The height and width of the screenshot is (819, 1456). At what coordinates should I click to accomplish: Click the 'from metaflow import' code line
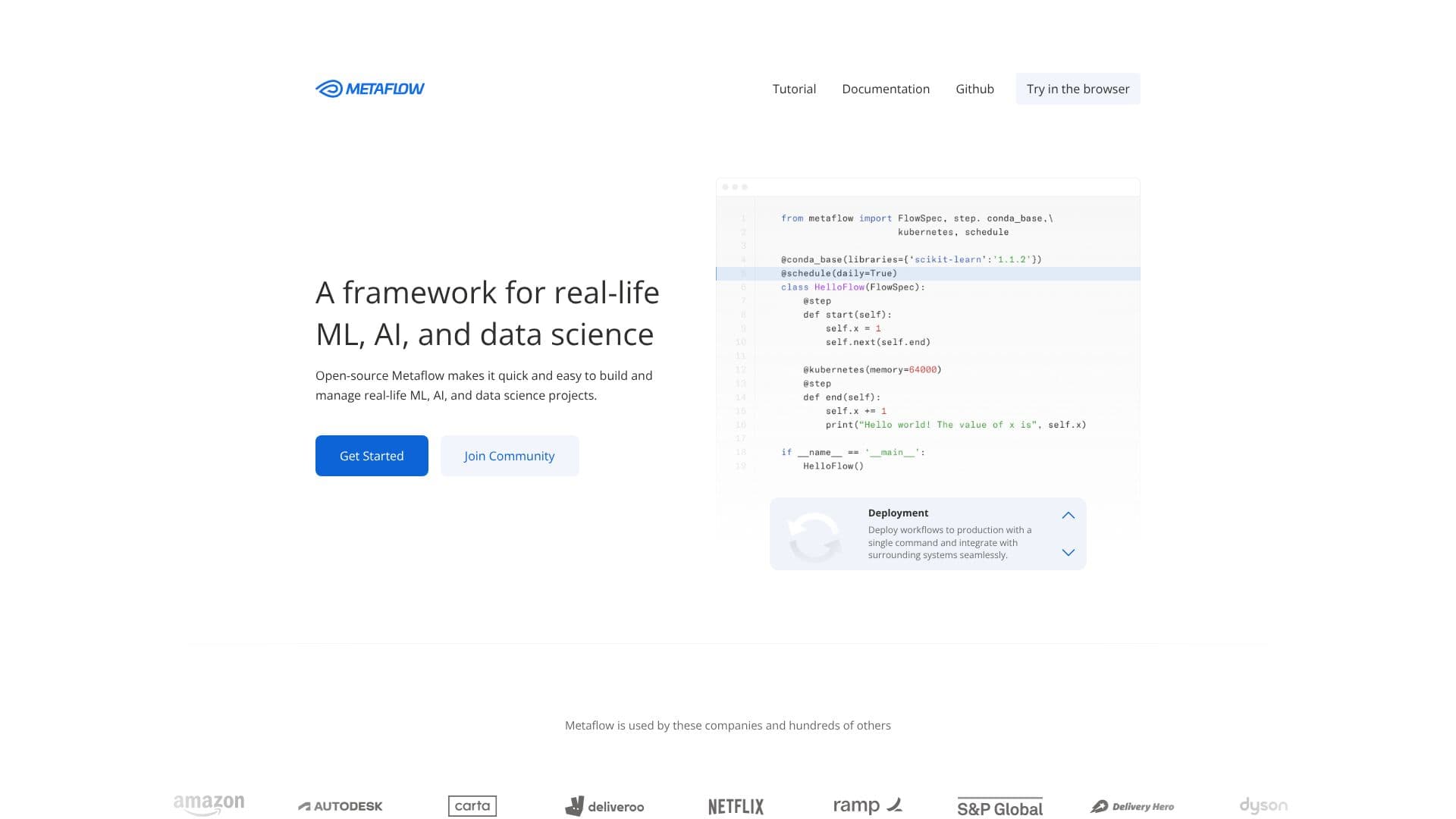917,218
